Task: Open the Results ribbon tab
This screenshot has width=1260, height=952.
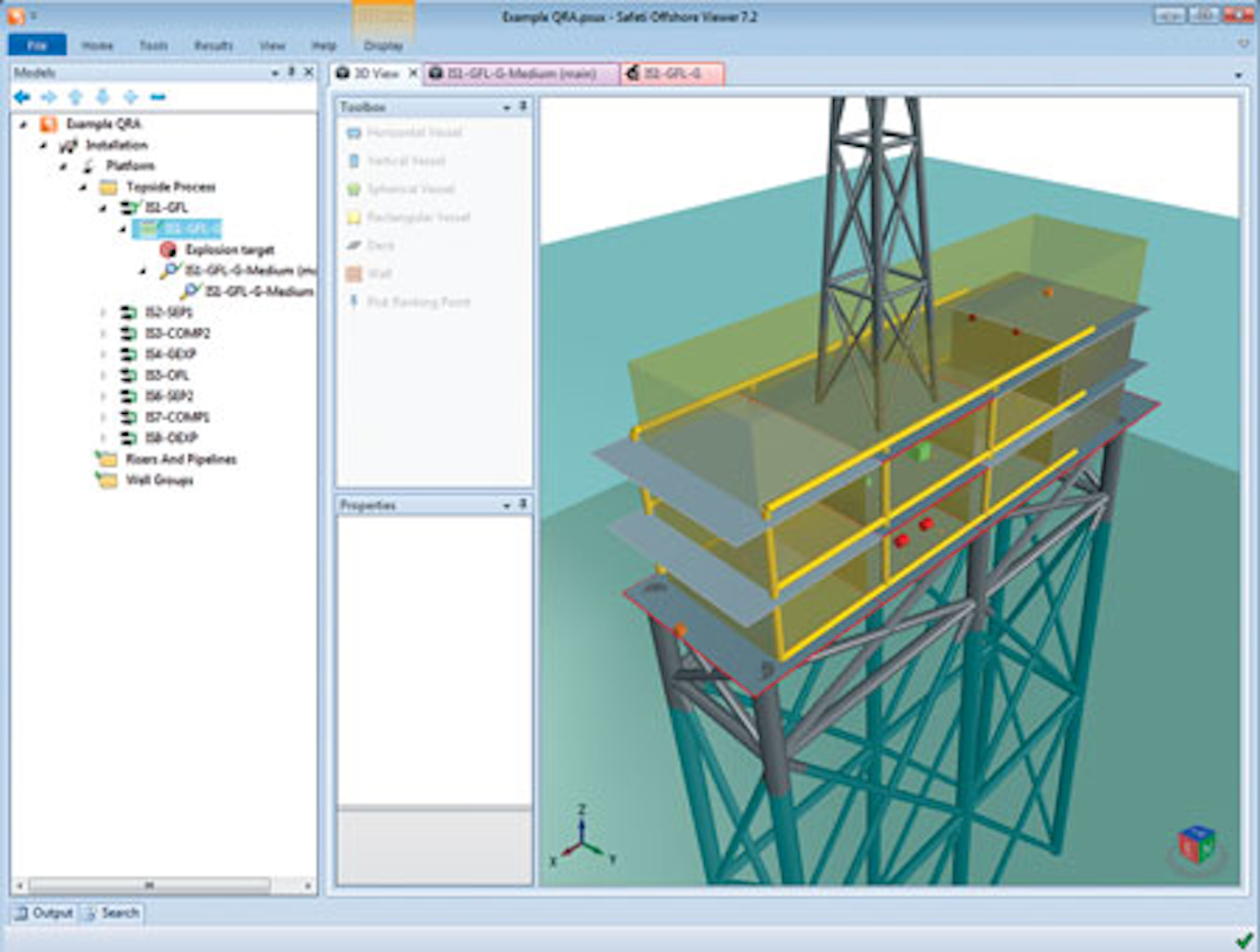Action: 213,45
